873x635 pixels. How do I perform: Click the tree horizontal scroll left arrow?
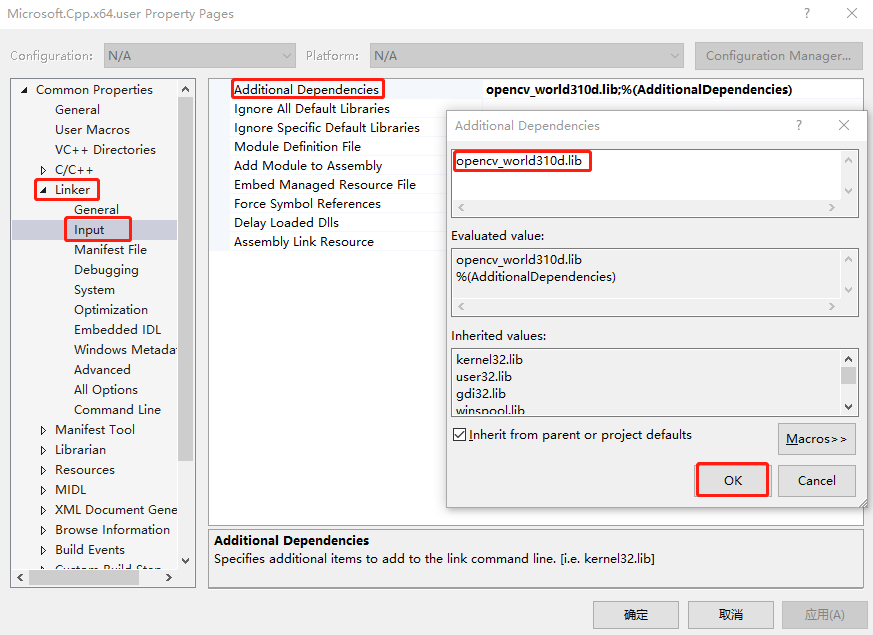[x=20, y=578]
